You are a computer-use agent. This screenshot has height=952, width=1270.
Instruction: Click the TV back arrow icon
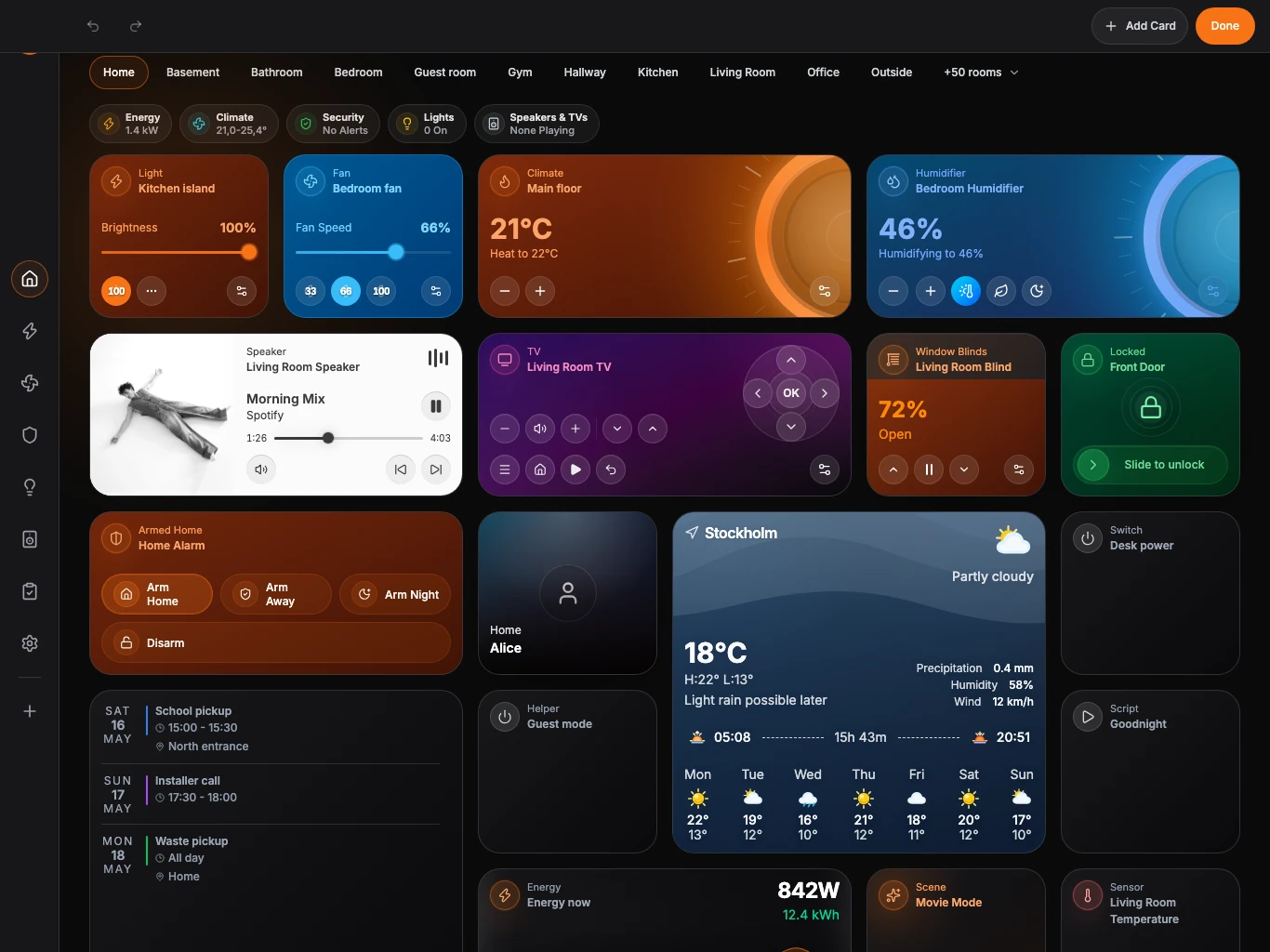tap(611, 469)
